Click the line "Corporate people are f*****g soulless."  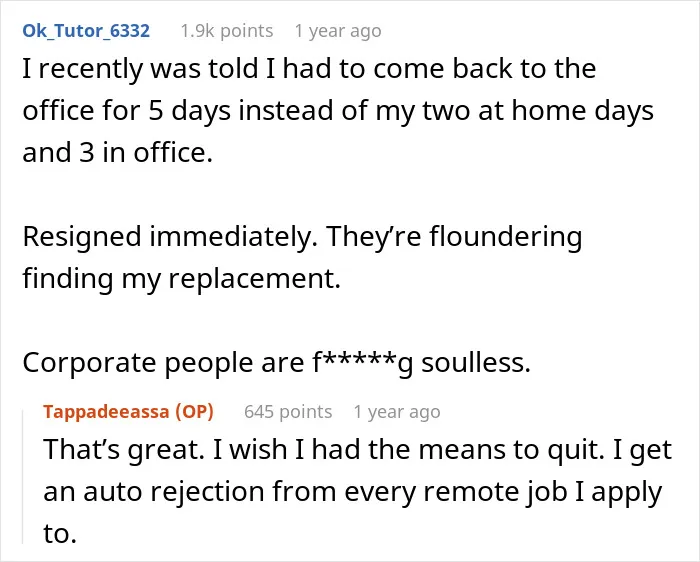tap(276, 363)
